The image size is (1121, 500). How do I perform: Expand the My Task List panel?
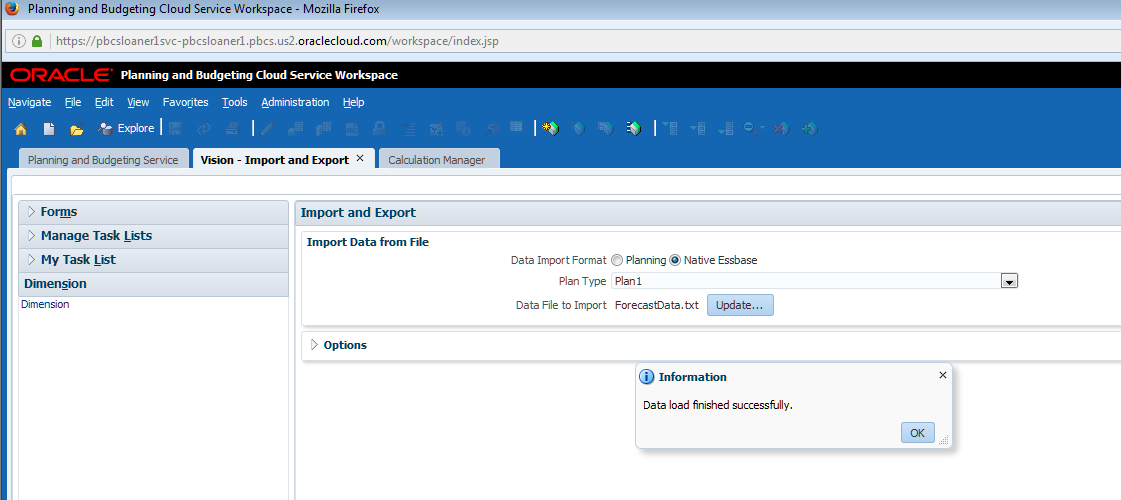[x=31, y=260]
